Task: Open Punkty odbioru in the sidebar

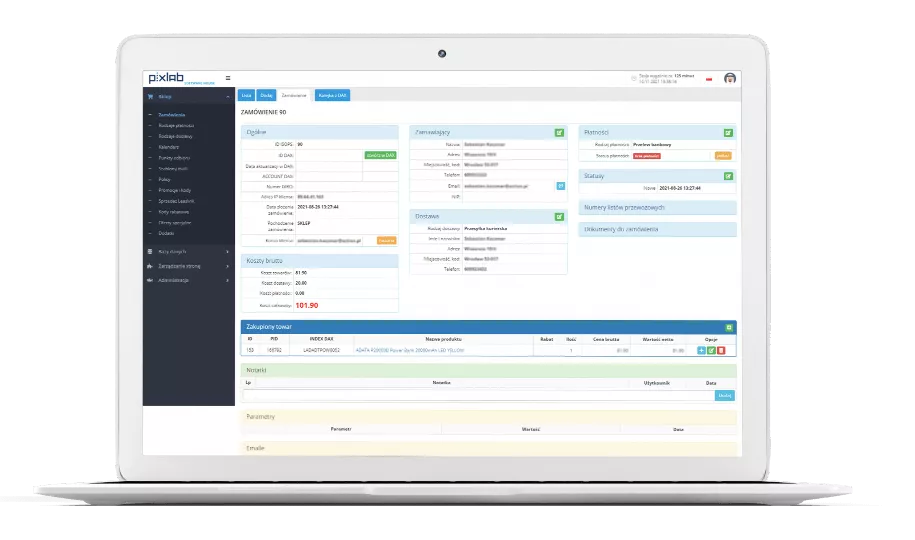Action: (x=174, y=158)
